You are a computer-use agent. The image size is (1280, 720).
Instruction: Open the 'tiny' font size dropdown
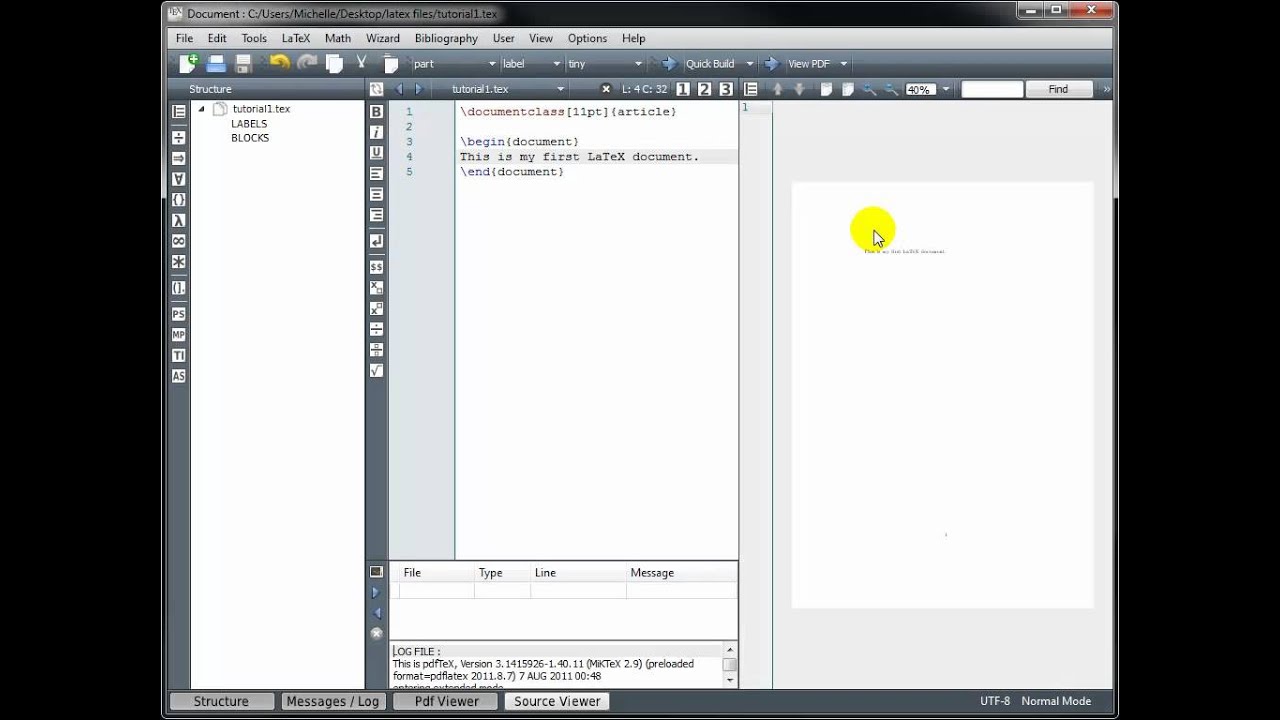(x=603, y=64)
